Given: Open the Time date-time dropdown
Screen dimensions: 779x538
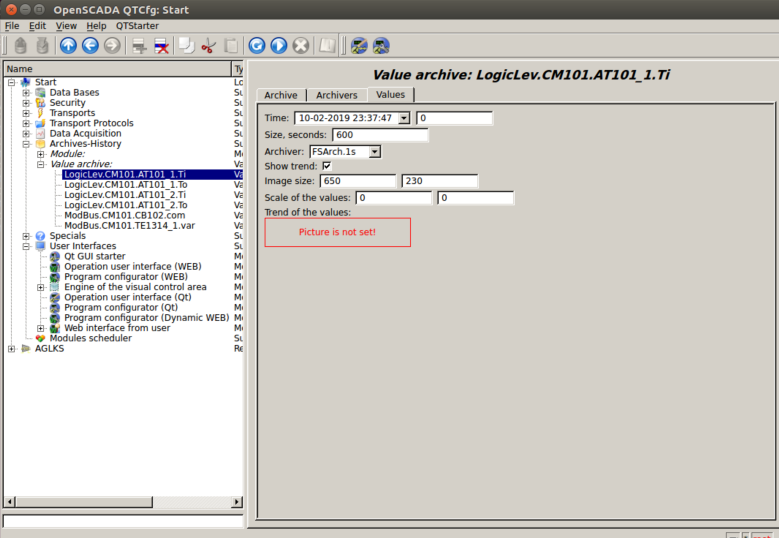Looking at the screenshot, I should 403,118.
